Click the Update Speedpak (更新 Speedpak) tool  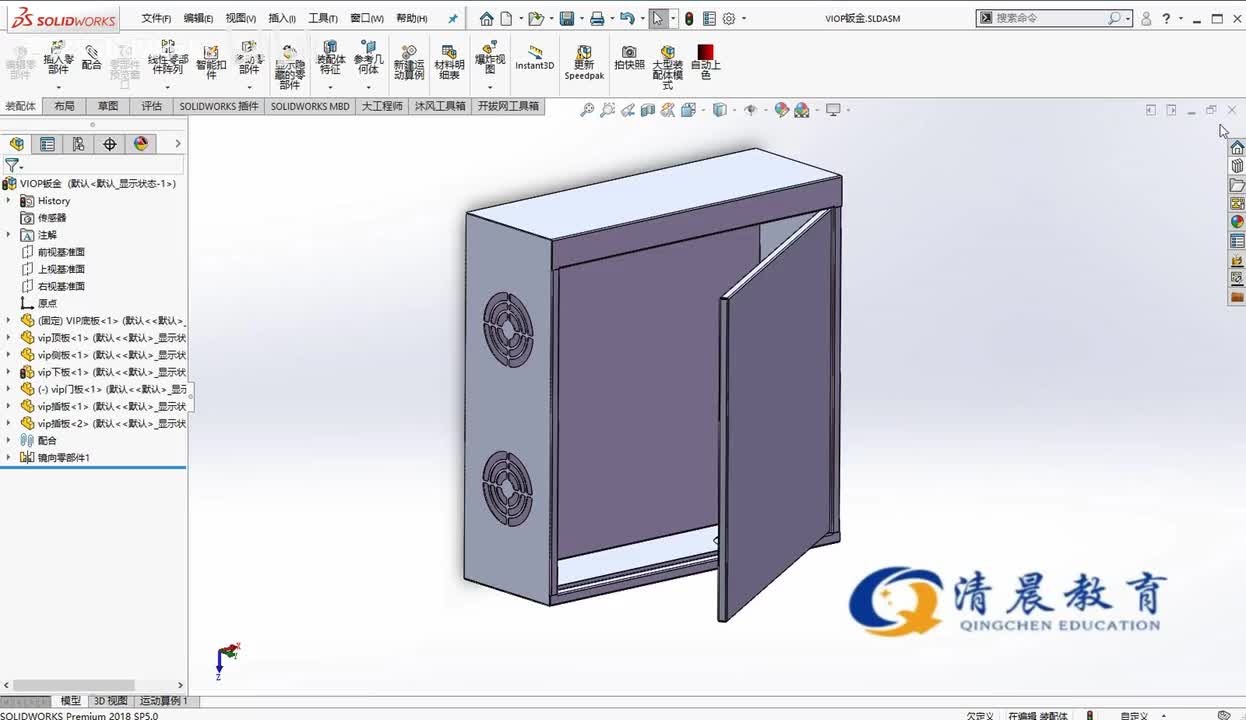(x=584, y=62)
